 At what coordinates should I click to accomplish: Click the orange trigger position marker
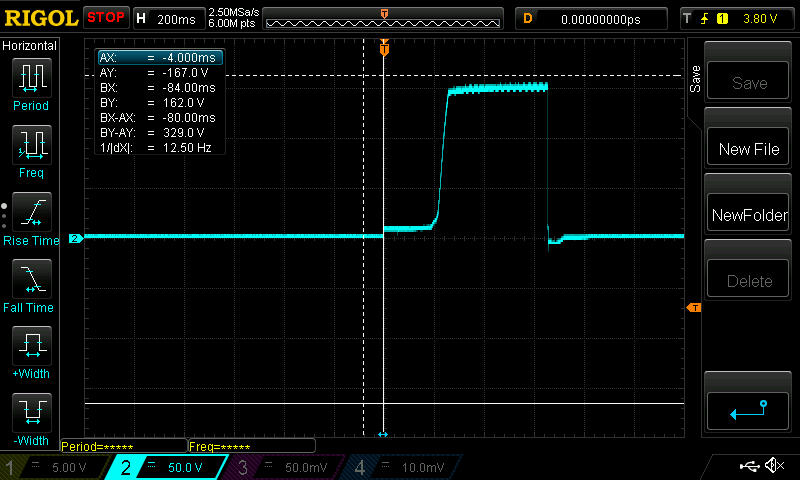(383, 48)
